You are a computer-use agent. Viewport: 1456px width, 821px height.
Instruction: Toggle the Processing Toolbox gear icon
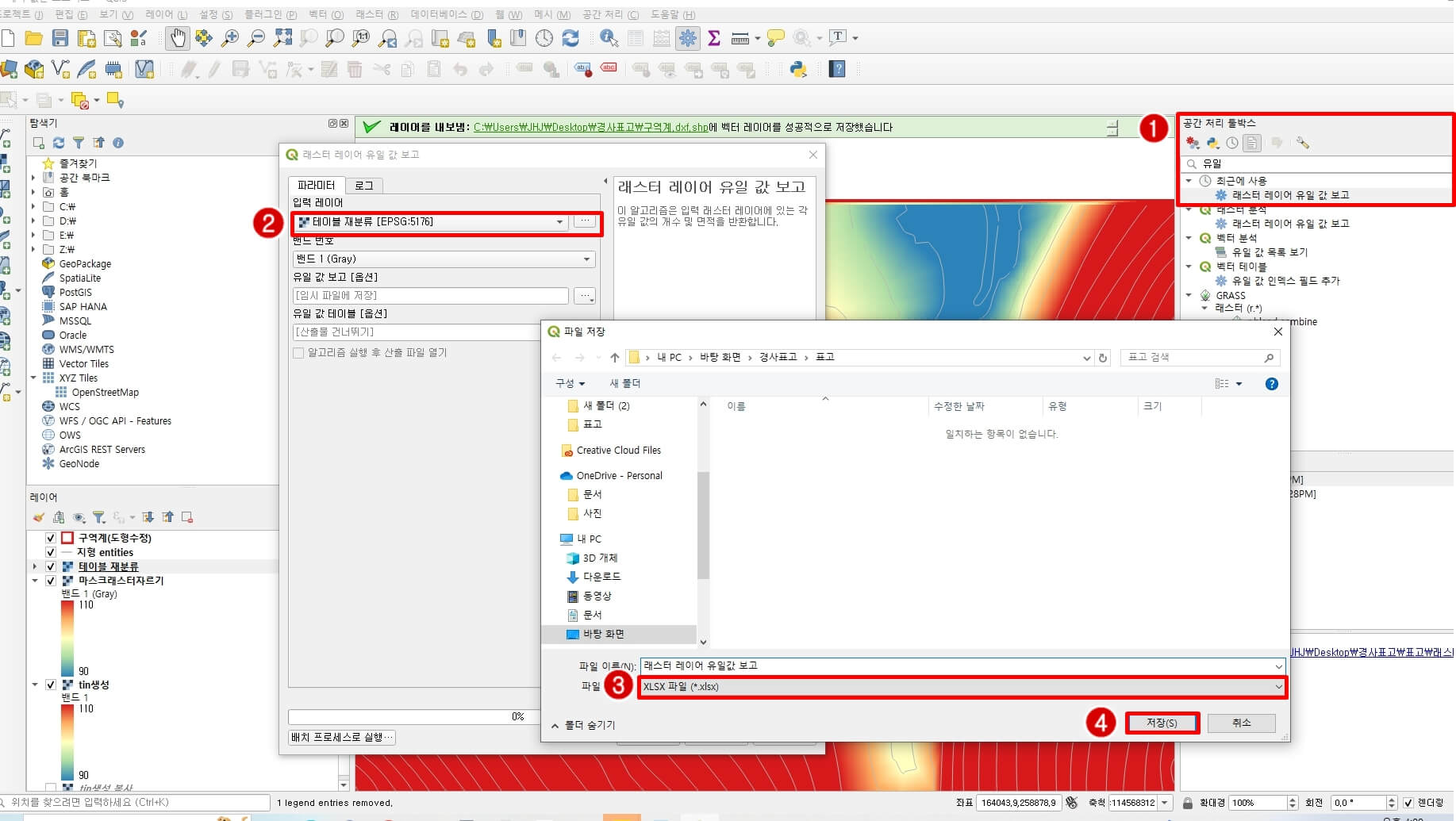[688, 38]
